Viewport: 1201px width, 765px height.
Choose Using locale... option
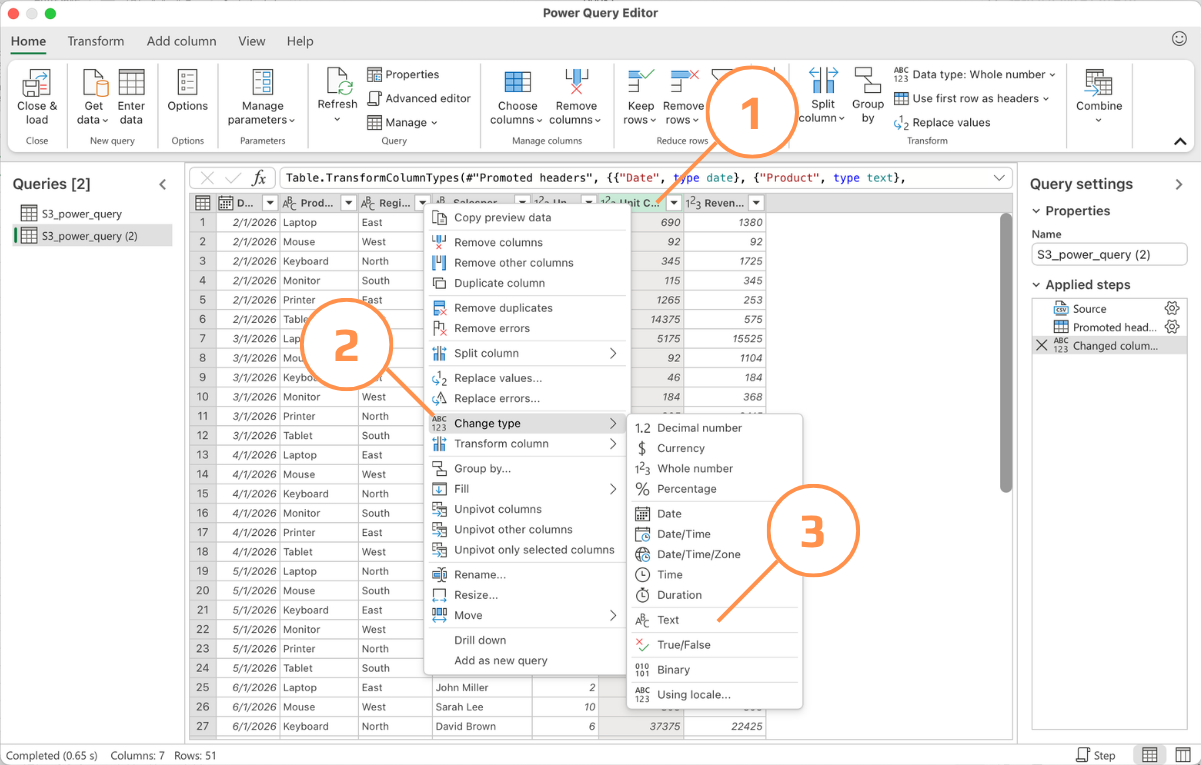715,695
